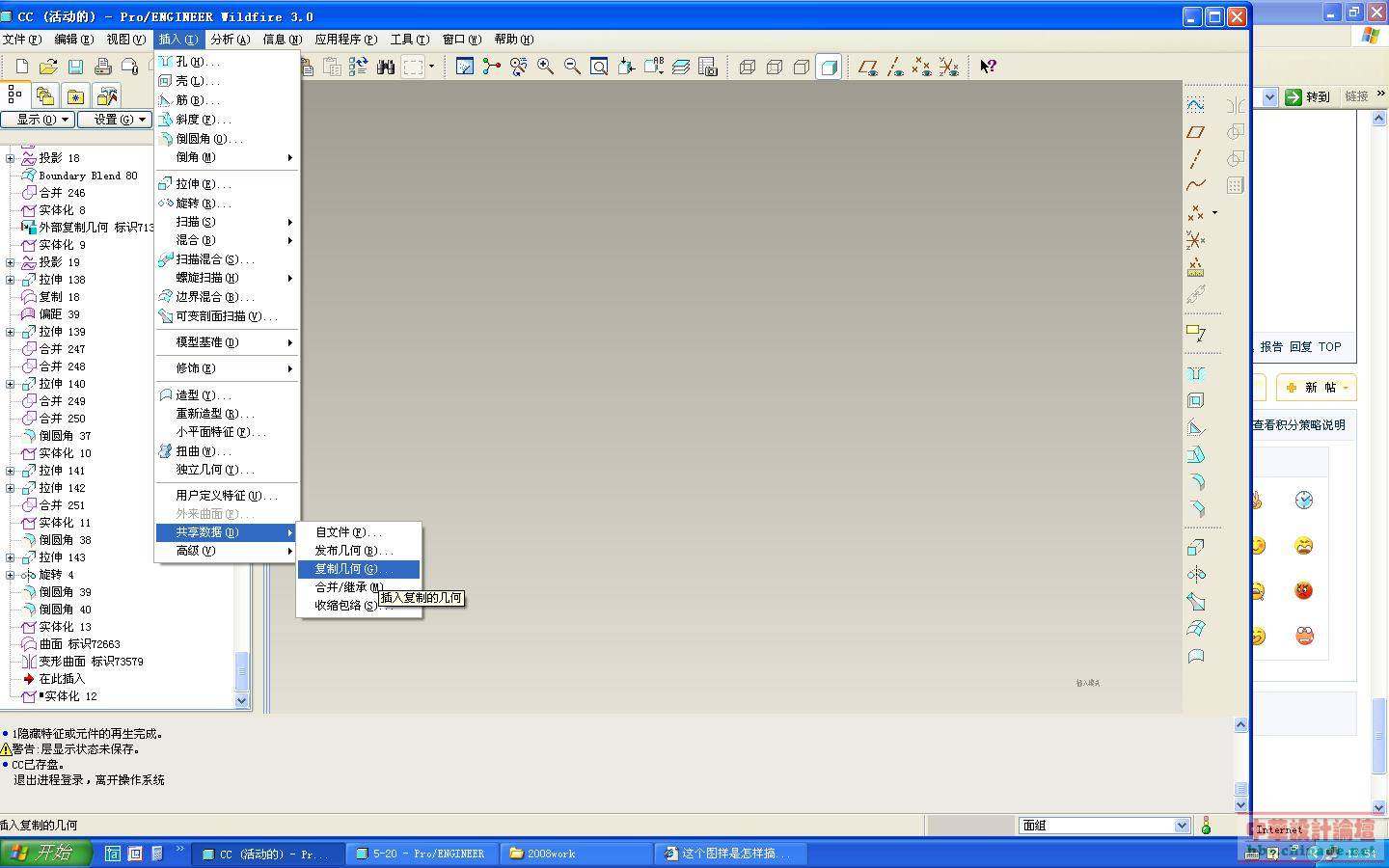Screen dimensions: 1389x868
Task: Click the What's This help cursor icon
Action: [x=988, y=67]
